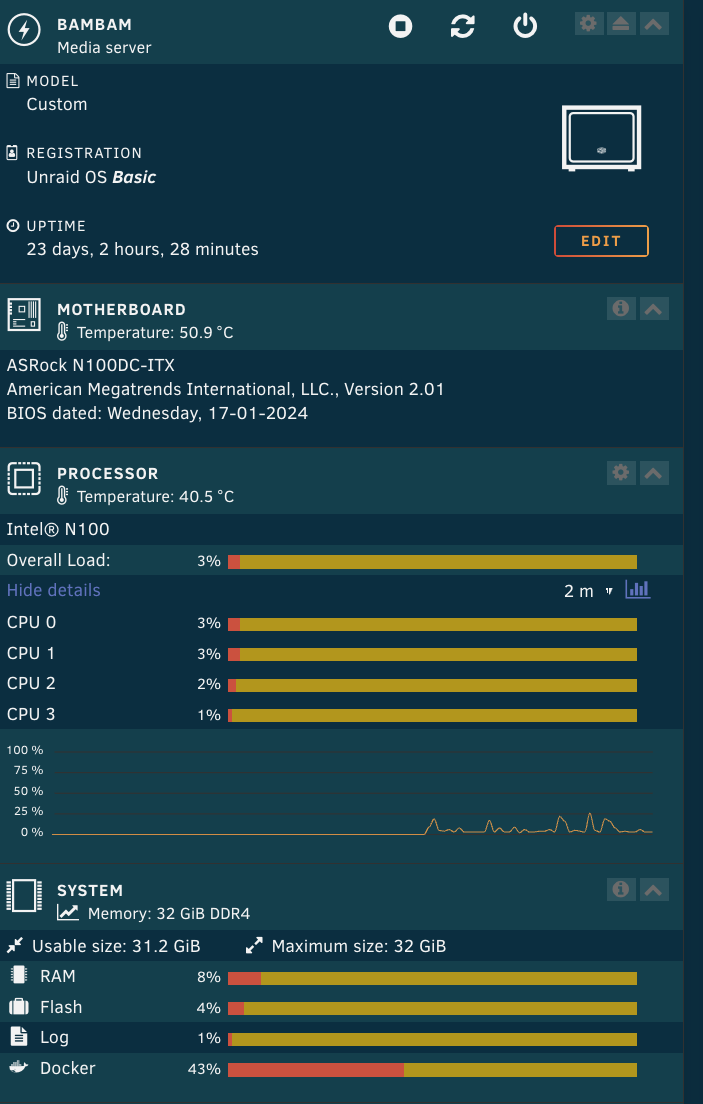
Task: Collapse the BAMBAM server panel
Action: click(x=654, y=23)
